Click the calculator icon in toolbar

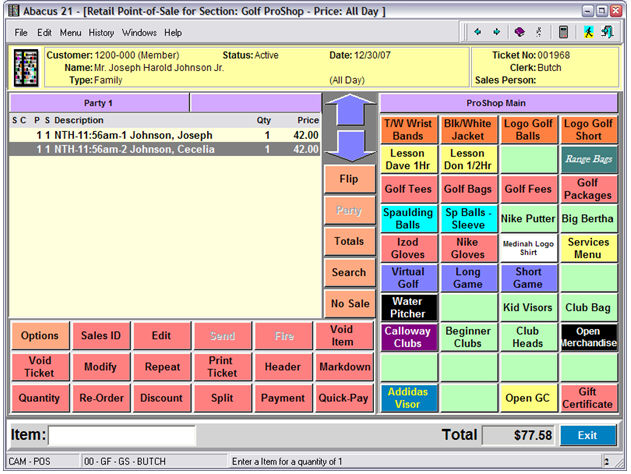[564, 32]
